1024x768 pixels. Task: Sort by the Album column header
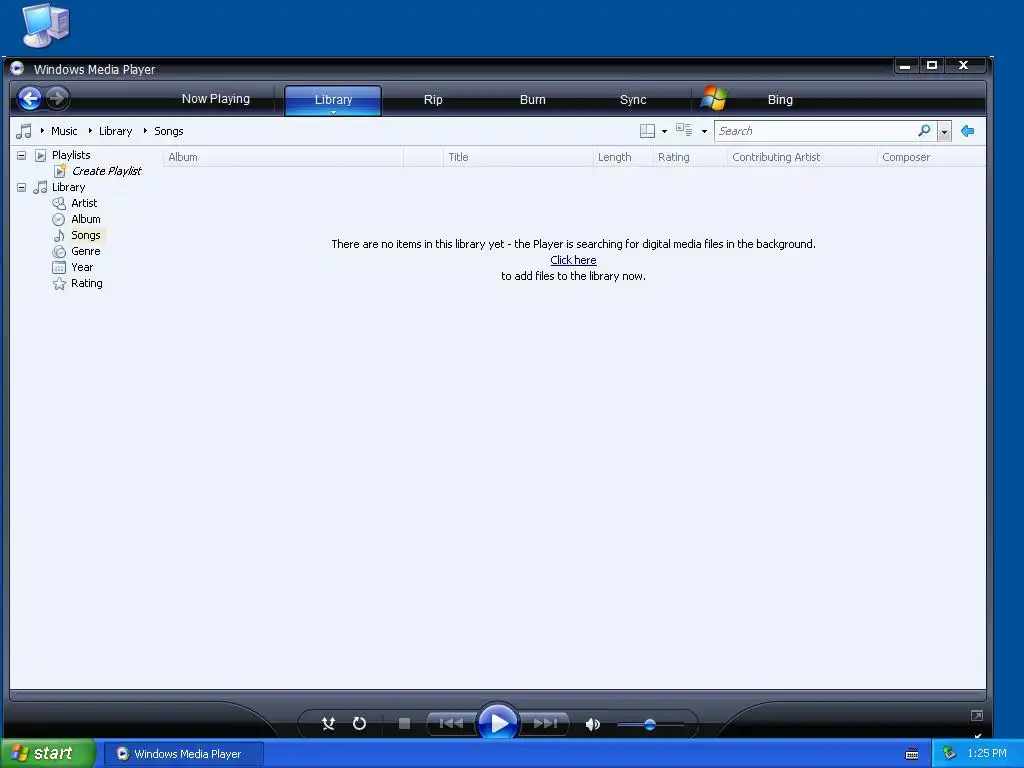pyautogui.click(x=283, y=157)
